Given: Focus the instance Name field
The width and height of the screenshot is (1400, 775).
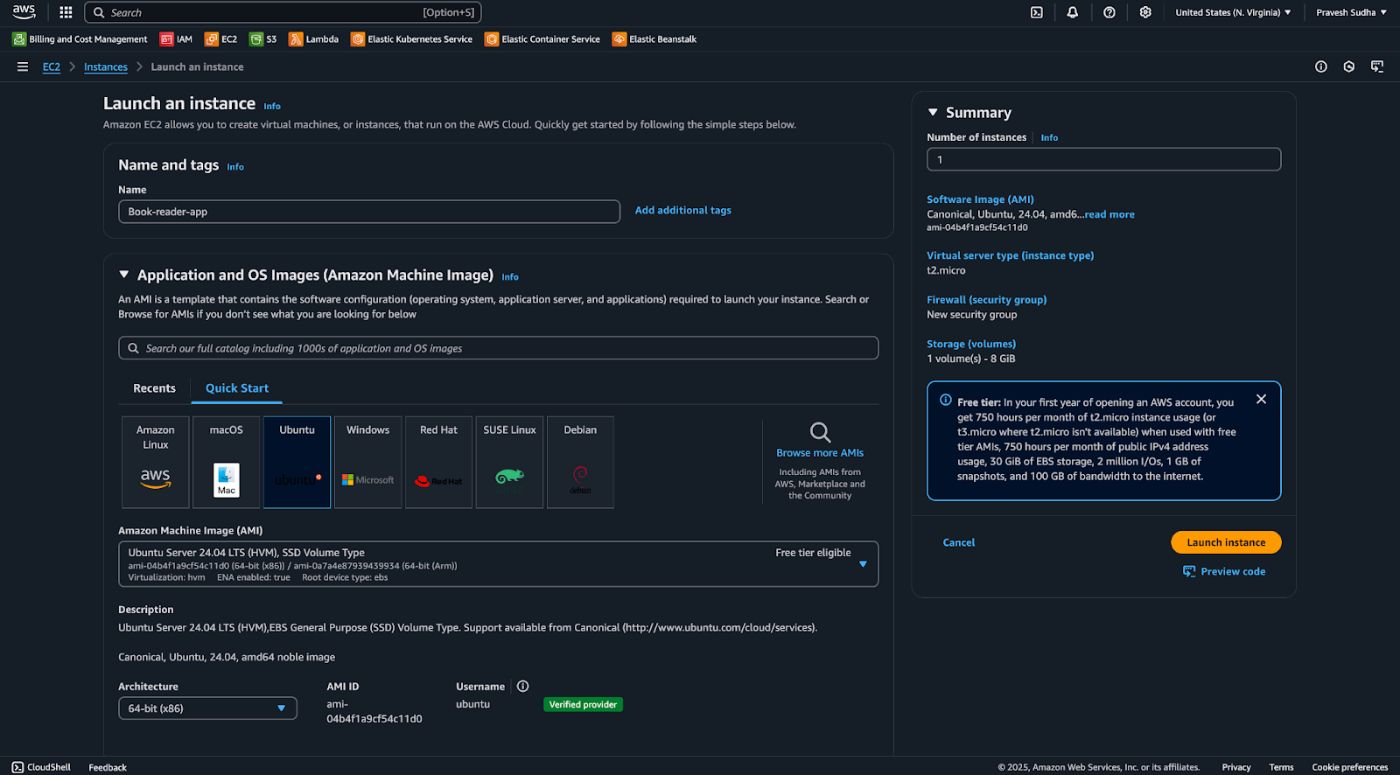Looking at the screenshot, I should [369, 211].
